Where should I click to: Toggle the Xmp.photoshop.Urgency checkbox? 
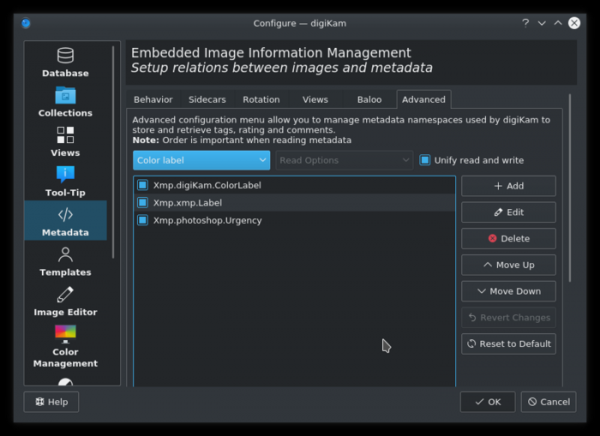pyautogui.click(x=143, y=220)
